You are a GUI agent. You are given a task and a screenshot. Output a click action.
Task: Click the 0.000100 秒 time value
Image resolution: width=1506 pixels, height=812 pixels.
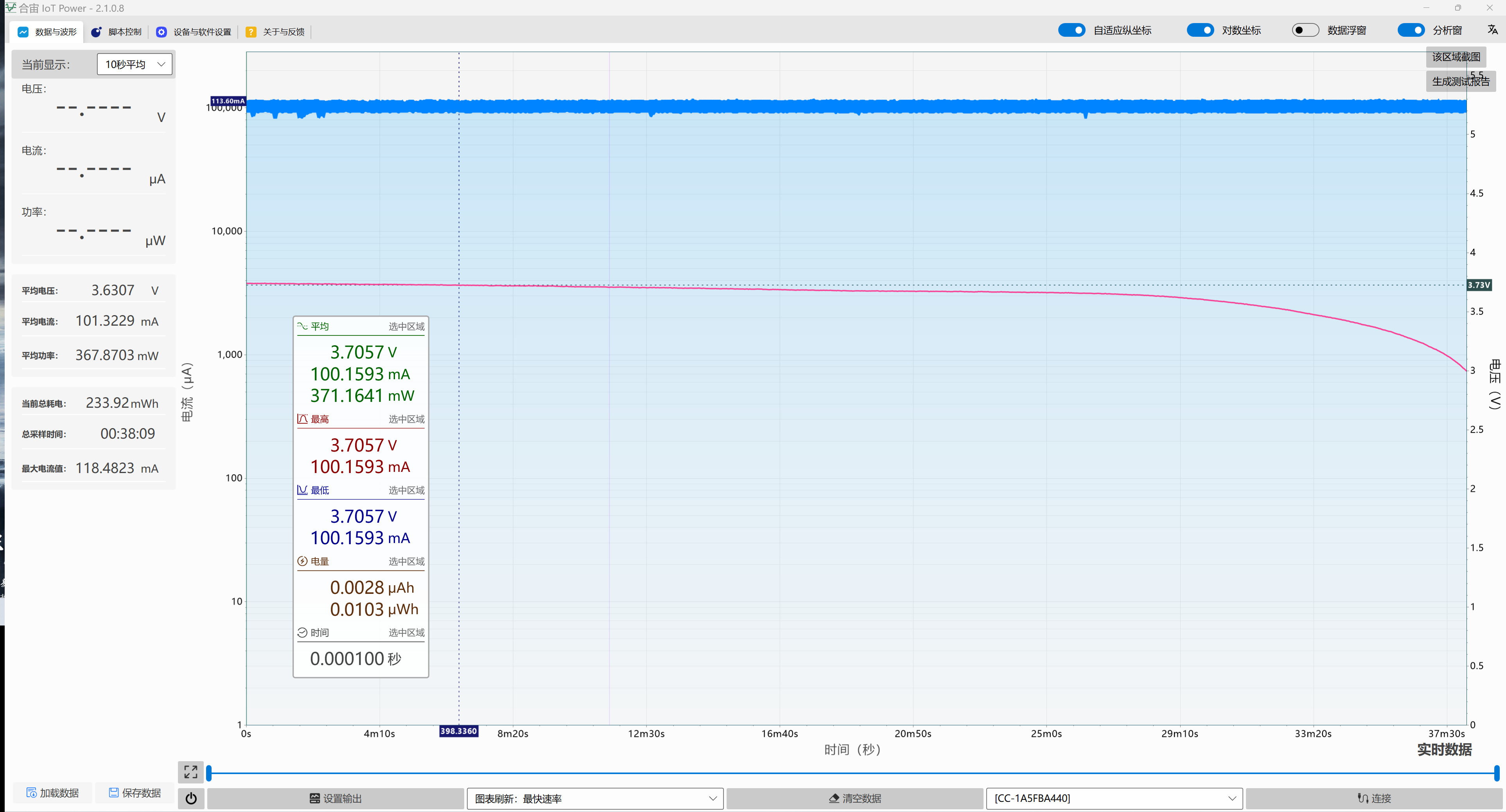tap(356, 659)
